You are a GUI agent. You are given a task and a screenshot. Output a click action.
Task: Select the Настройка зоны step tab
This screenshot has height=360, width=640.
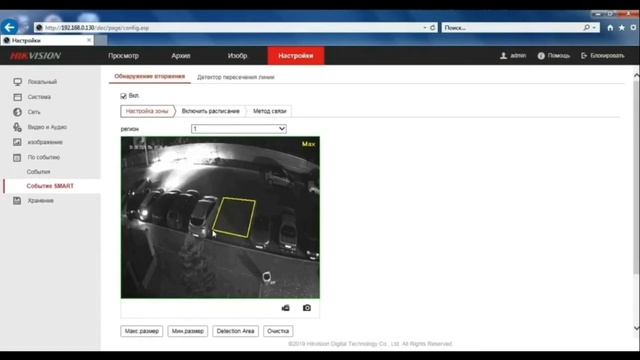(147, 111)
